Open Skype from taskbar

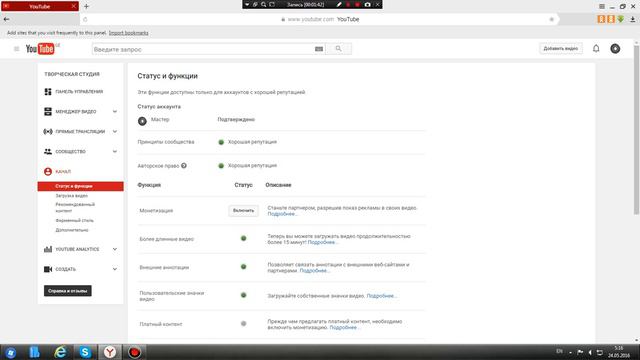click(85, 352)
